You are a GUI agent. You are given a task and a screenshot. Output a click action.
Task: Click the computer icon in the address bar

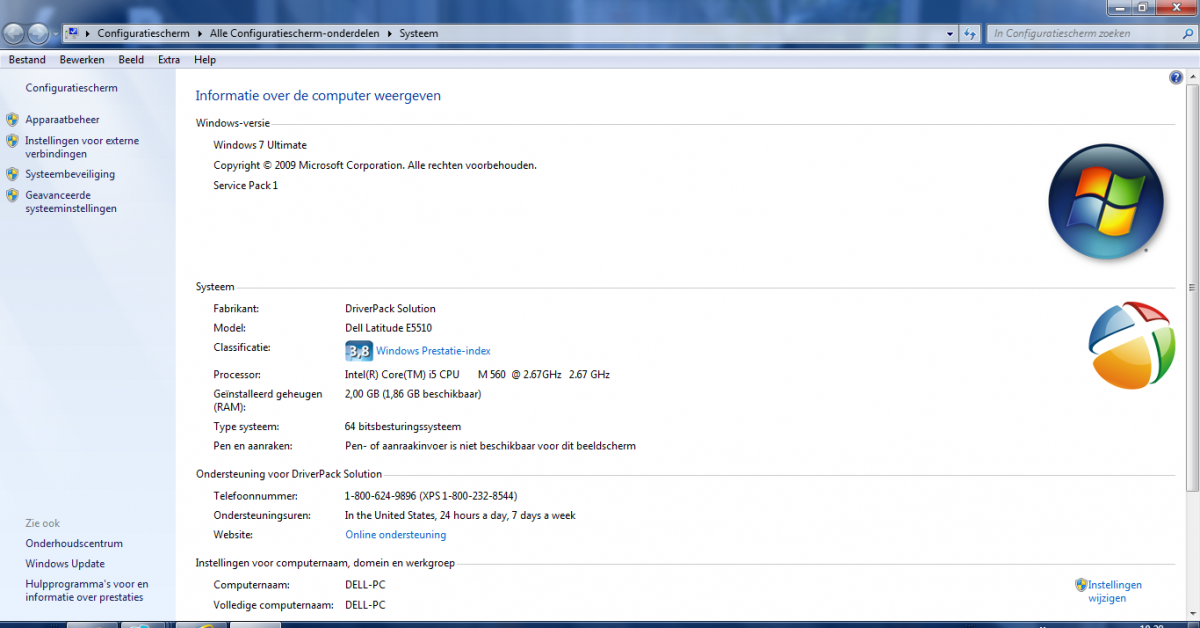[x=72, y=33]
